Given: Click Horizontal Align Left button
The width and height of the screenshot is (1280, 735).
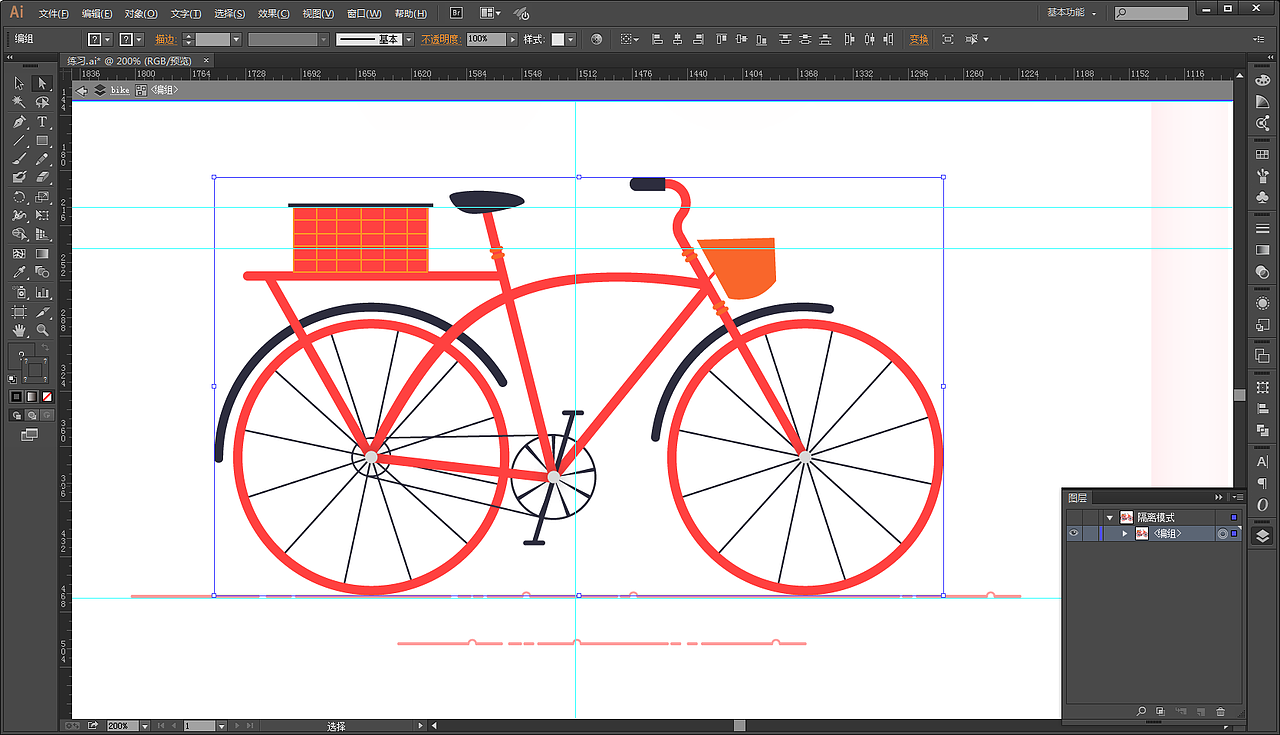Looking at the screenshot, I should coord(657,39).
